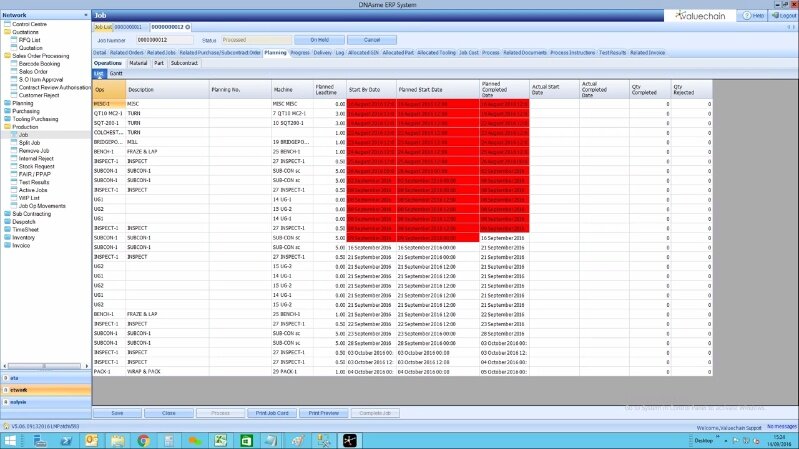This screenshot has width=799, height=449.
Task: Open Split Job under Production
Action: click(x=29, y=140)
